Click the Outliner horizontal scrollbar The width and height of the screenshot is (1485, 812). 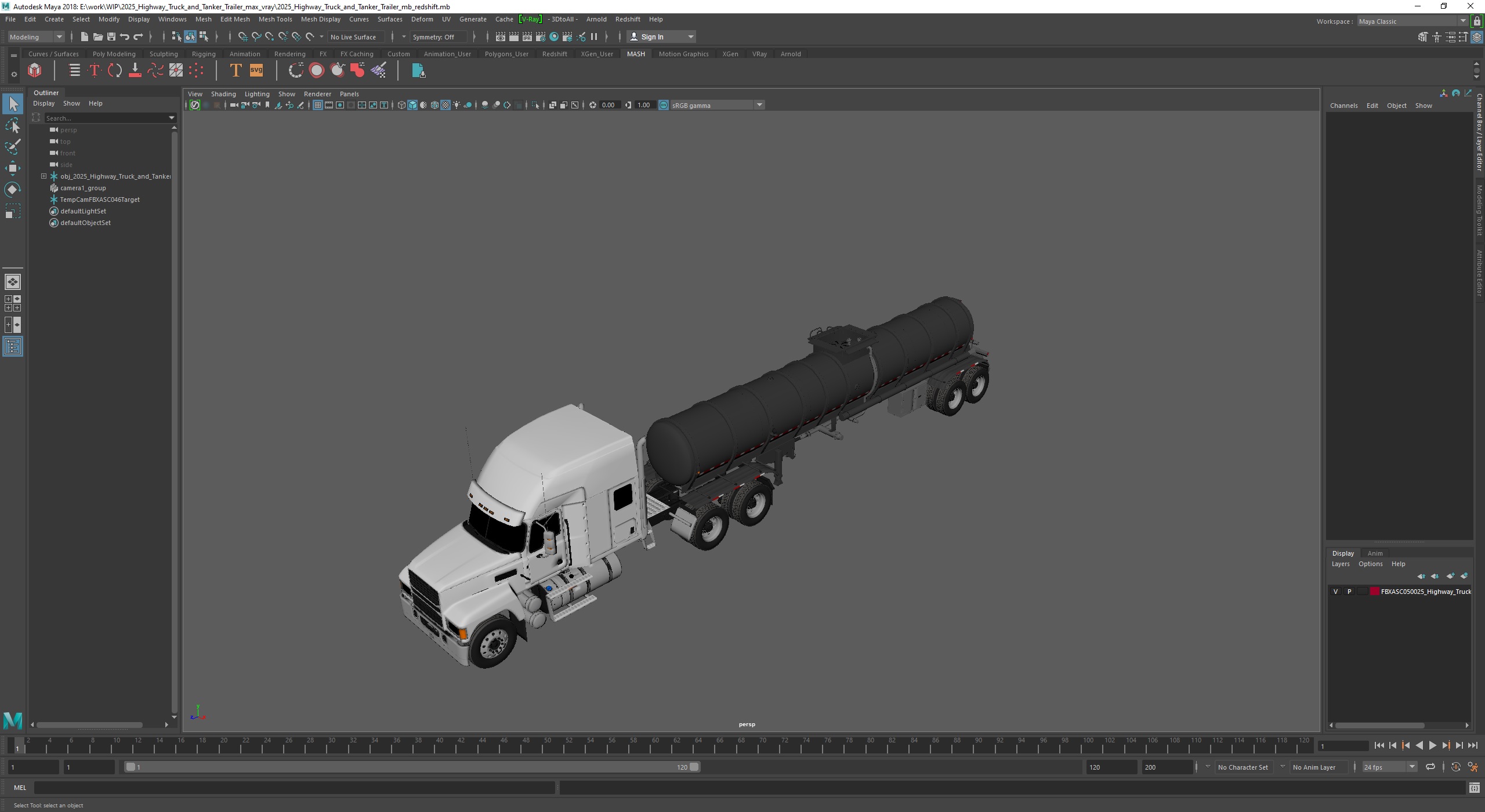(90, 725)
